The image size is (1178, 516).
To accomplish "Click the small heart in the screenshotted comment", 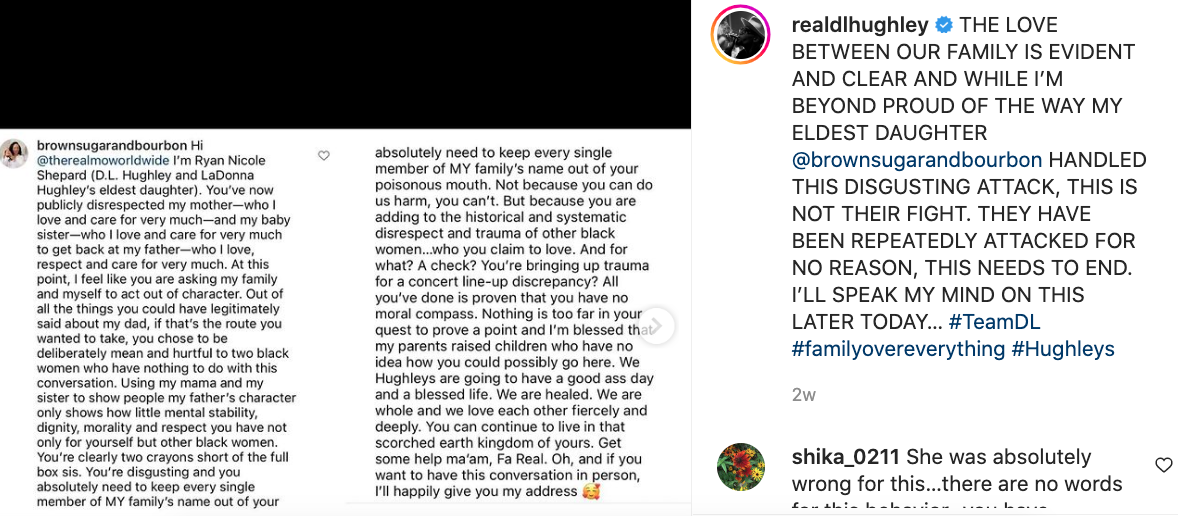I will (x=323, y=156).
